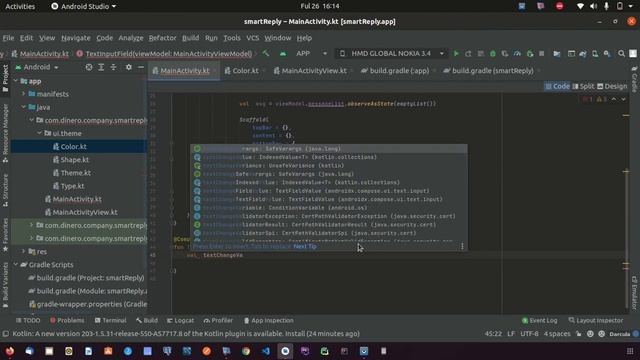Viewport: 640px width, 360px height.
Task: Collapse the java folder
Action: 24,107
